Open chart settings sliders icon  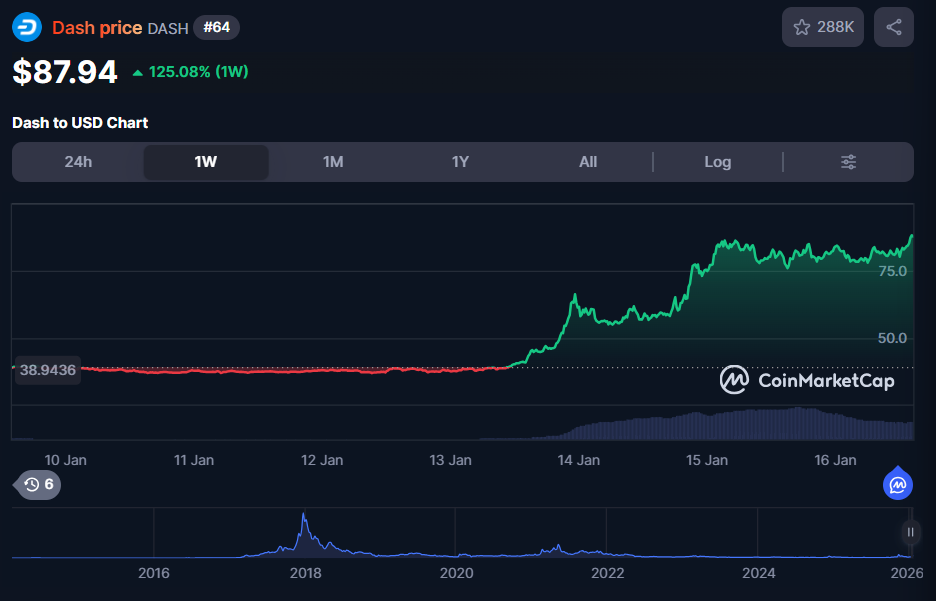(848, 162)
